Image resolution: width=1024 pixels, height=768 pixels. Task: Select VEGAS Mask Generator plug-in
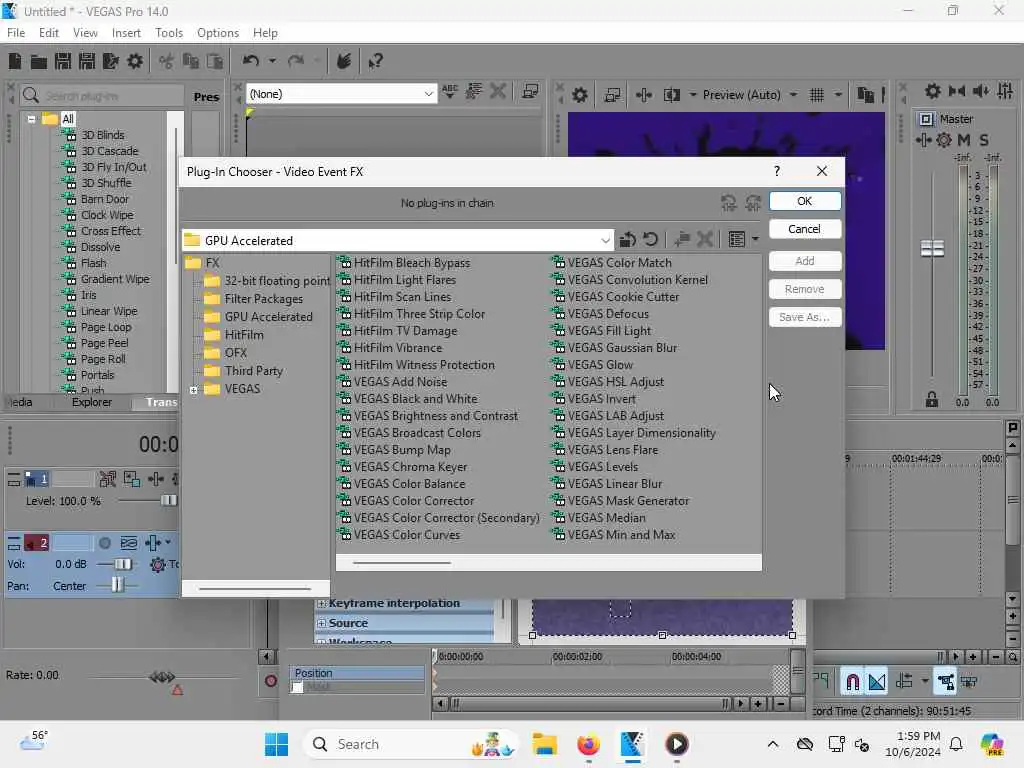628,501
